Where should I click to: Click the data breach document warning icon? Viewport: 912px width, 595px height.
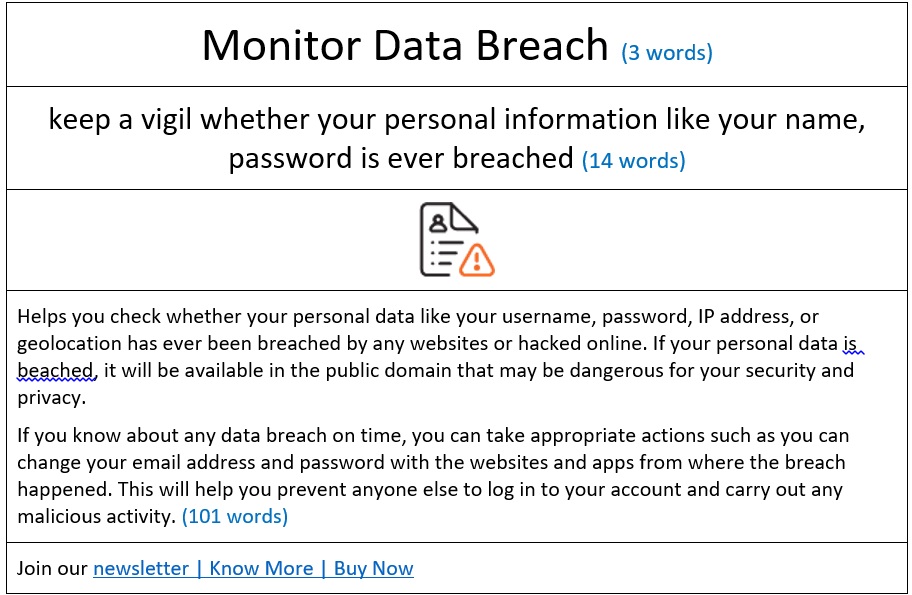coord(457,239)
